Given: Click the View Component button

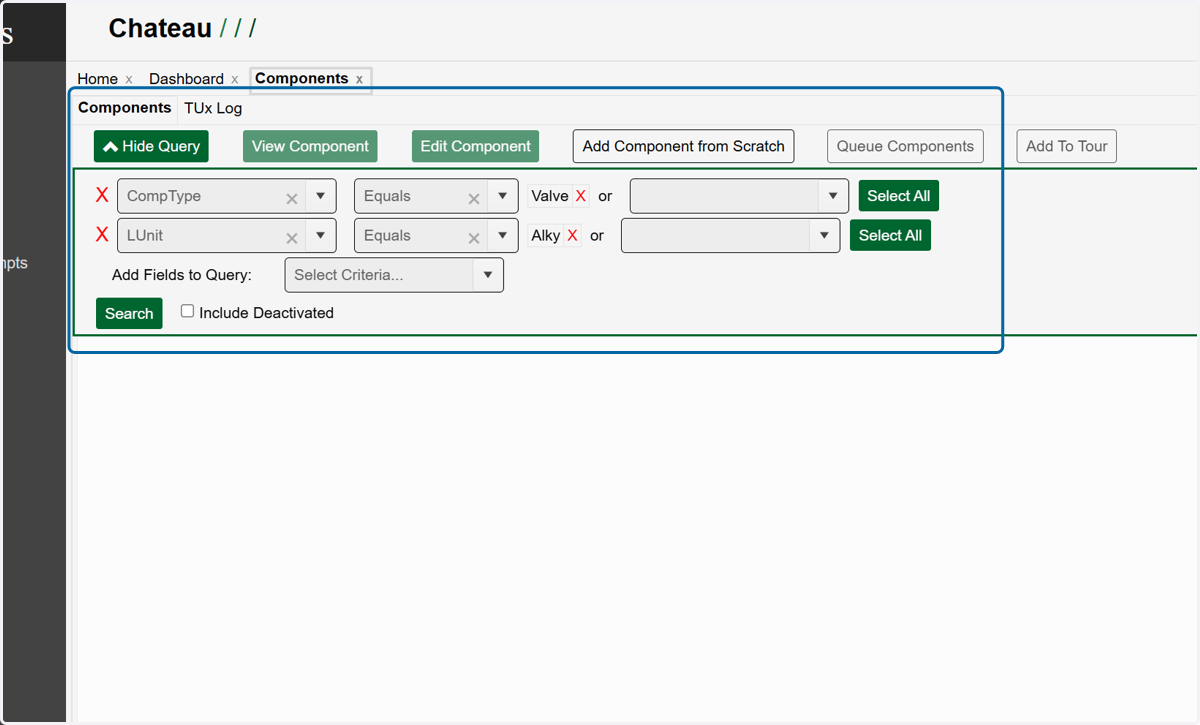Looking at the screenshot, I should coord(310,146).
